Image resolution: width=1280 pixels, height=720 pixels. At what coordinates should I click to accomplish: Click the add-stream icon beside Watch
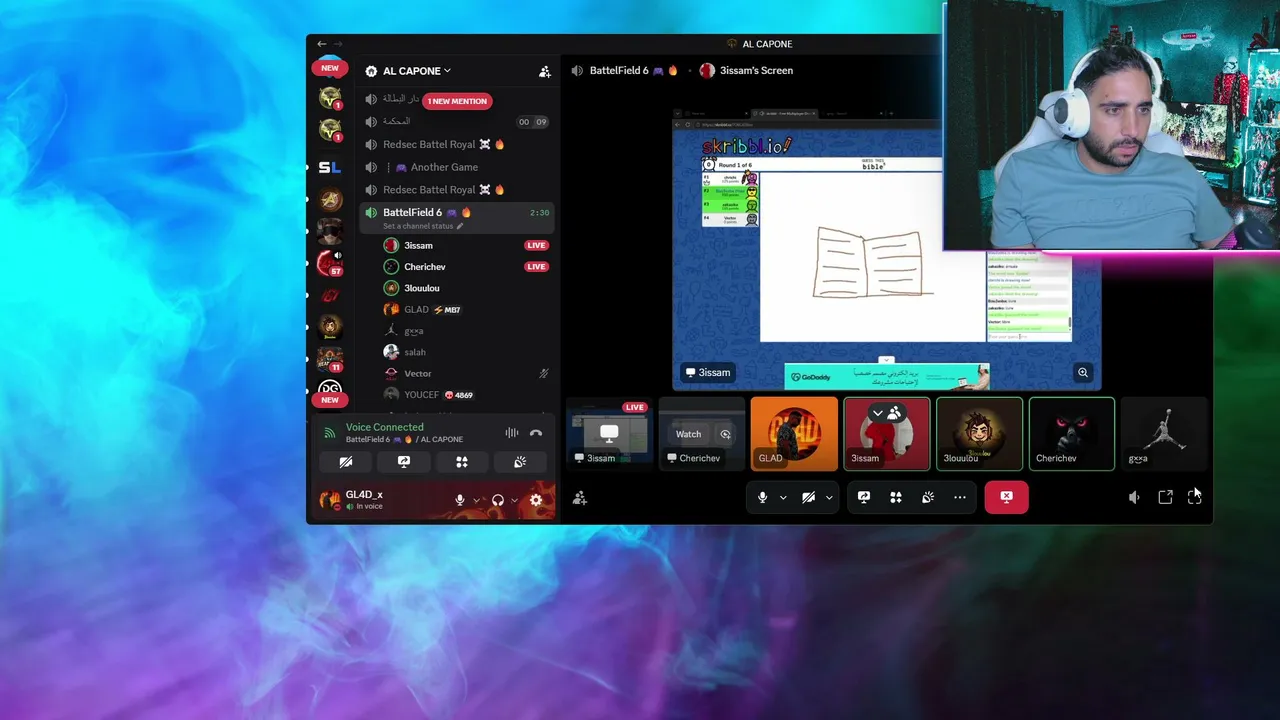pyautogui.click(x=726, y=434)
